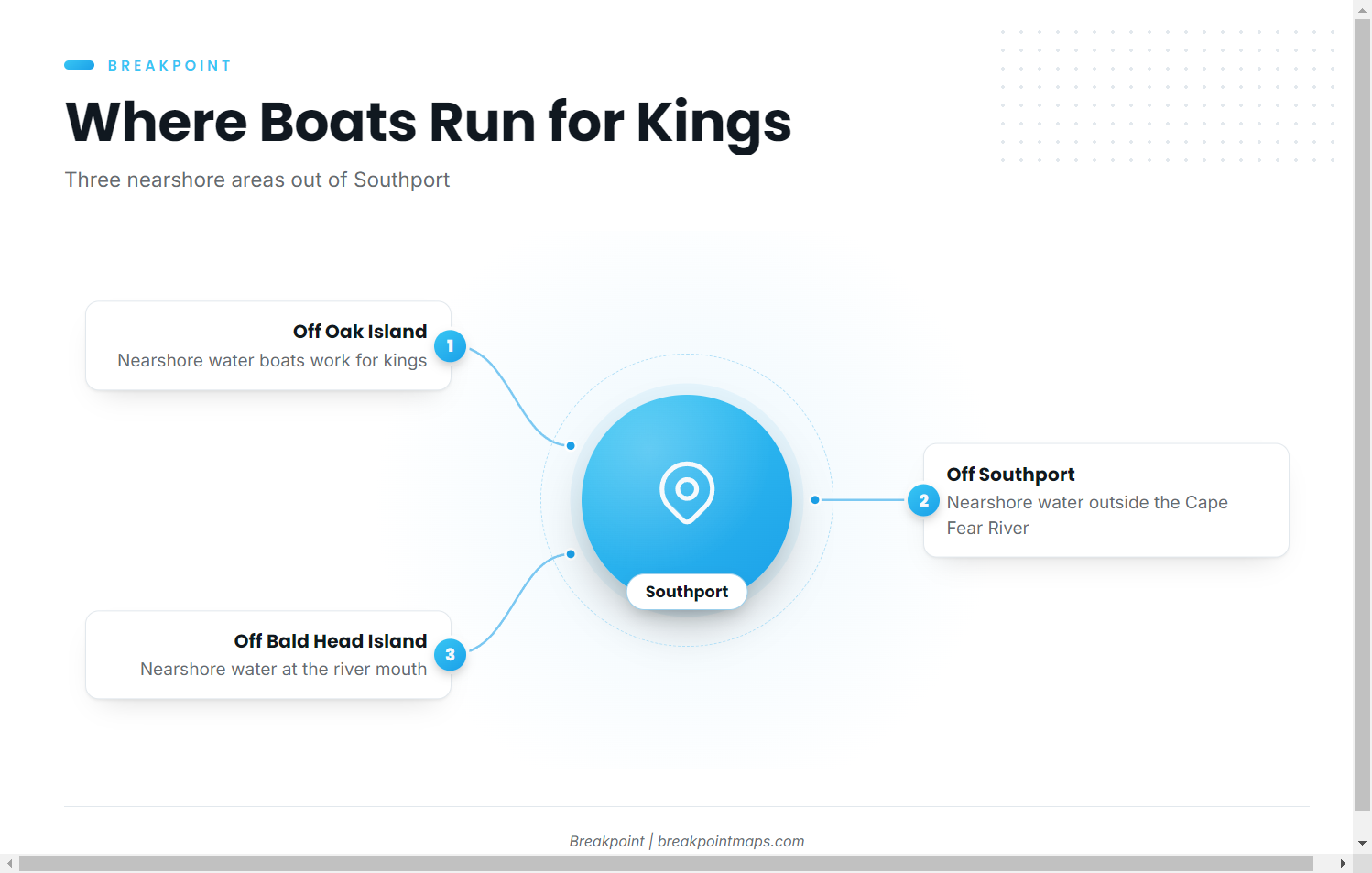This screenshot has width=1372, height=873.
Task: Click the number 2 badge for Off Southport
Action: 923,500
